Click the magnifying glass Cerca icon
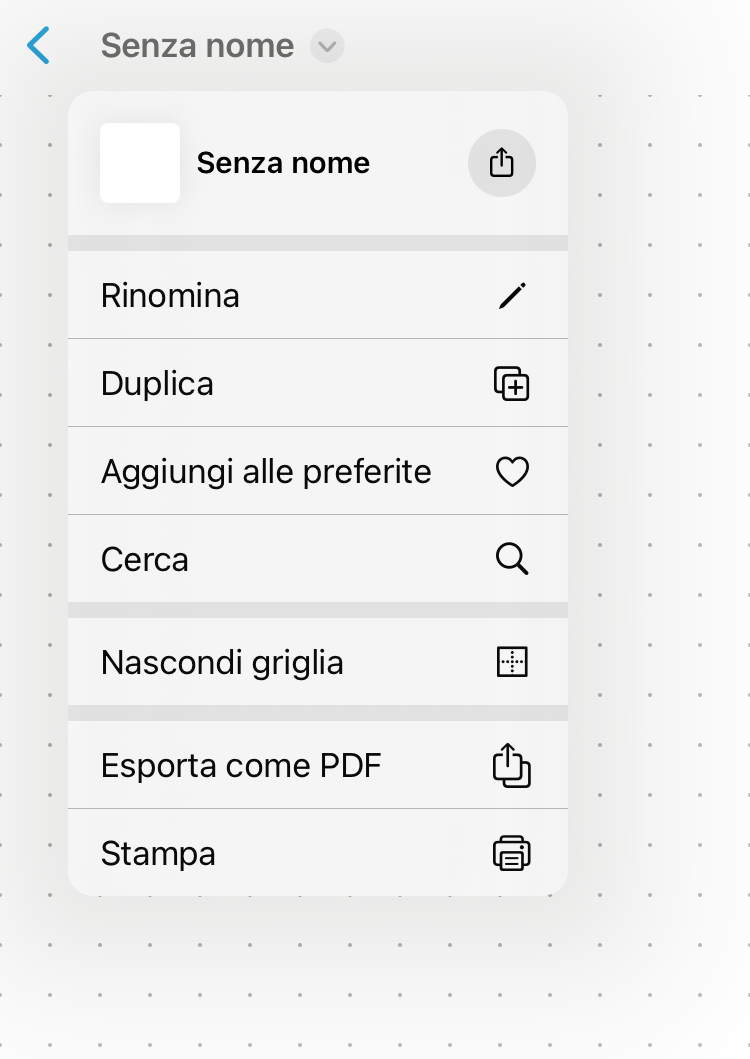Viewport: 750px width, 1059px height. pos(512,560)
